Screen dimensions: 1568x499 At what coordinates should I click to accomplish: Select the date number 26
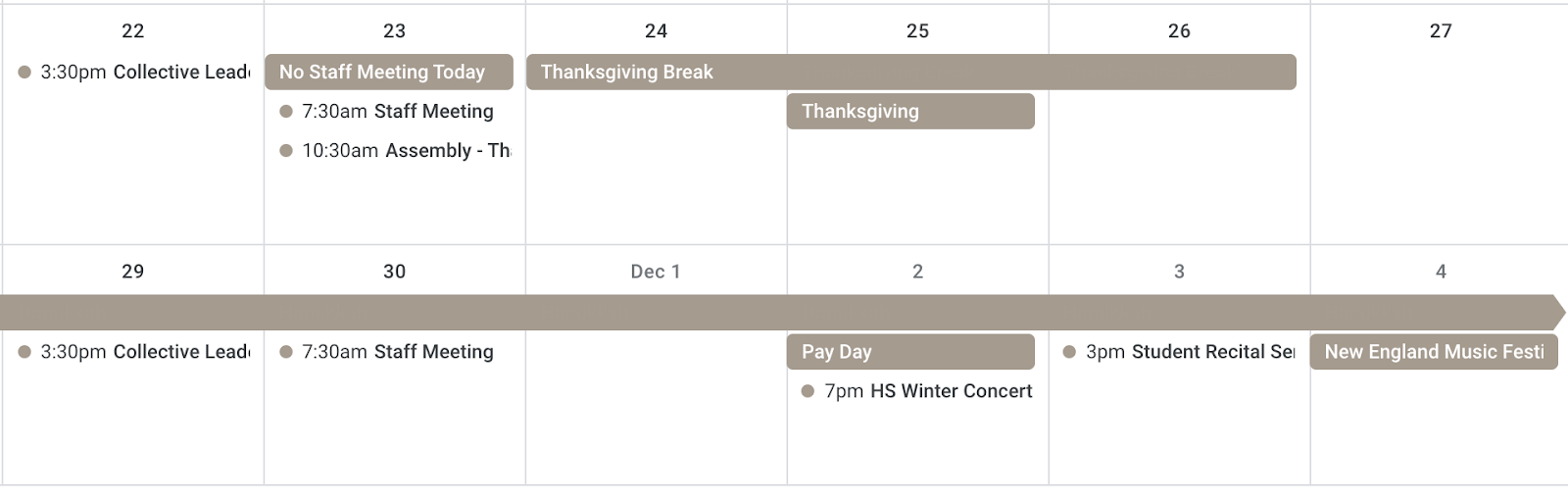(x=1179, y=30)
